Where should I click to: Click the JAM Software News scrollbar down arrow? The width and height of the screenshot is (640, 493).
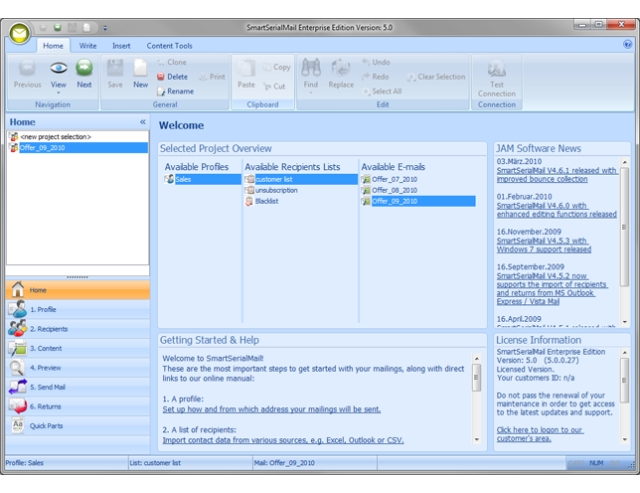click(624, 322)
